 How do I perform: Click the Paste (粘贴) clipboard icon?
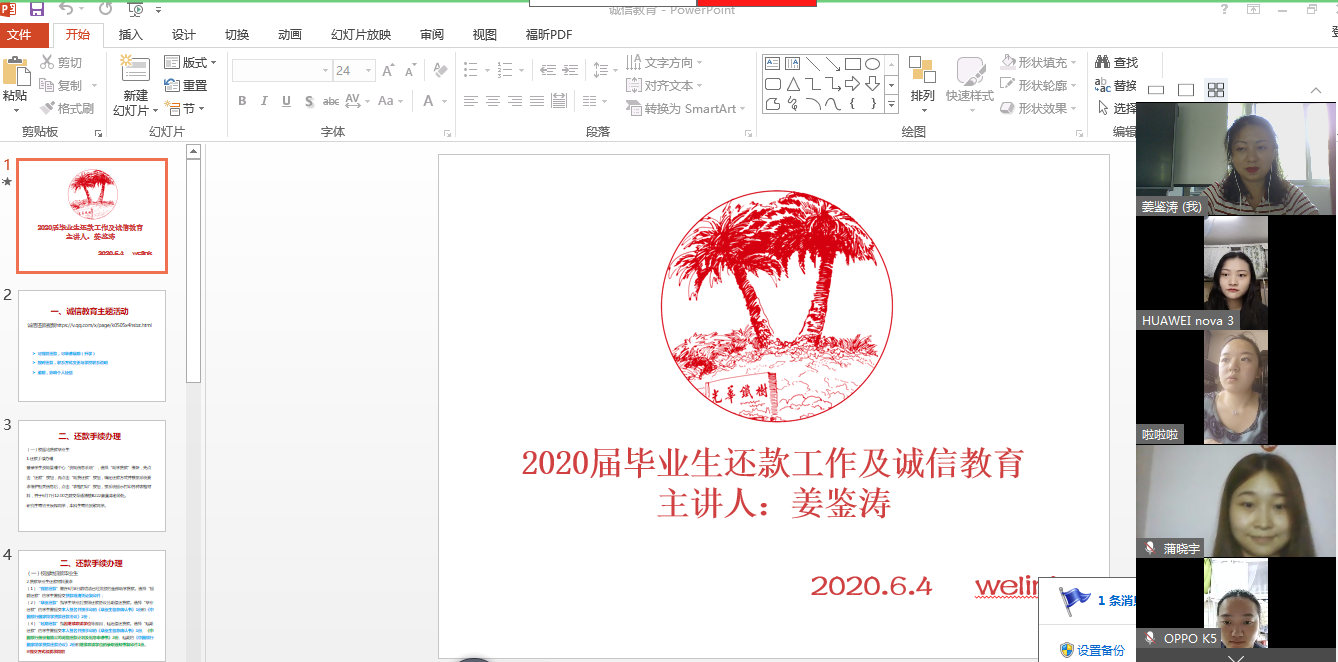coord(15,75)
